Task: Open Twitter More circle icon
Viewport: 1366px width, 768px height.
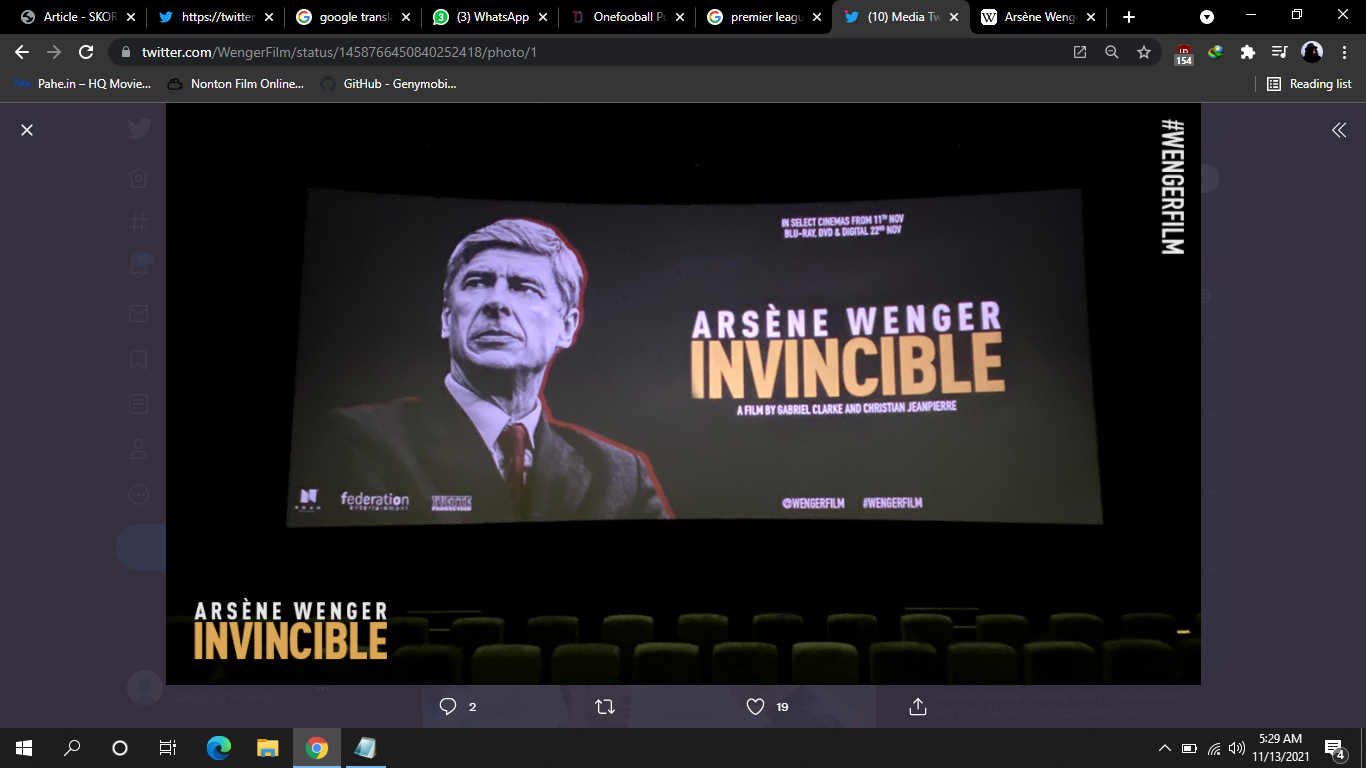Action: [138, 494]
